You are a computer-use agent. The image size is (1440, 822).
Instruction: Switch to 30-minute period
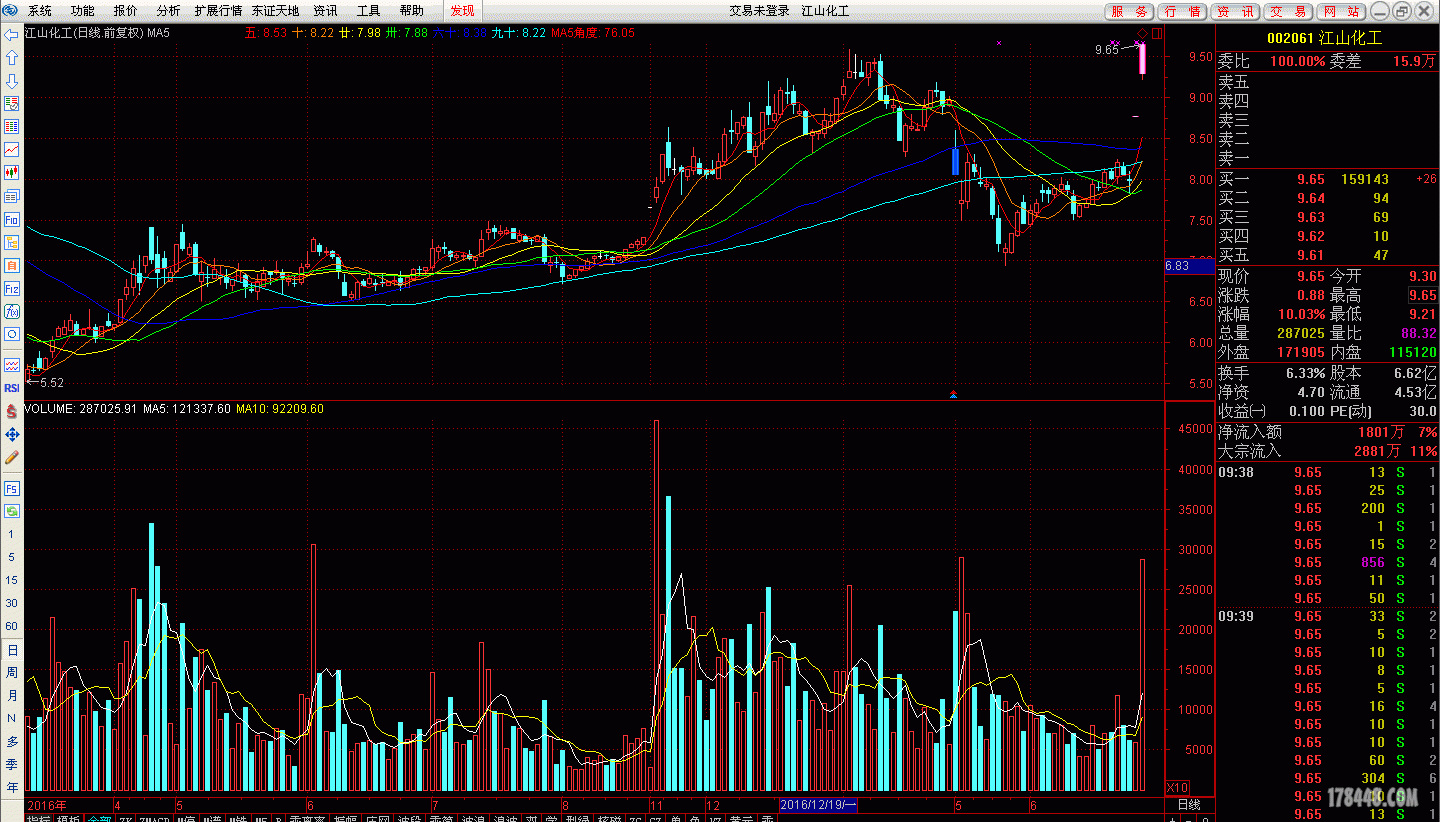12,604
